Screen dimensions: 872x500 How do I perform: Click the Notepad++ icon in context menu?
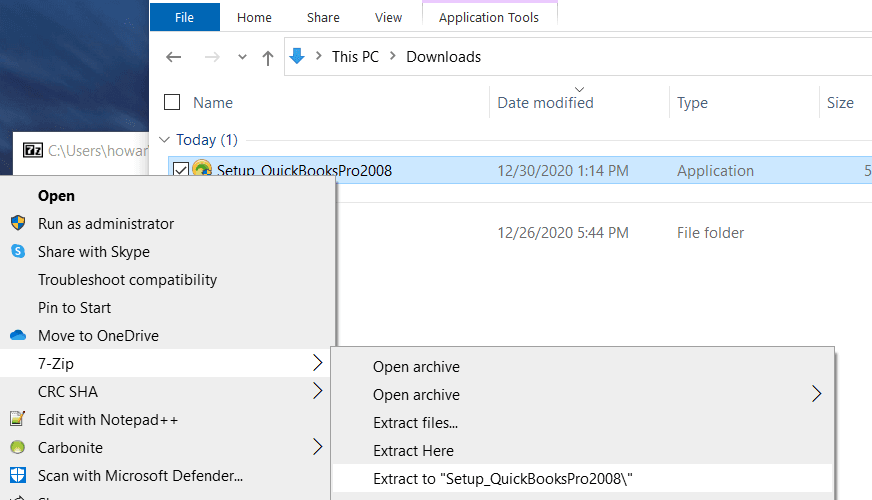pyautogui.click(x=18, y=418)
